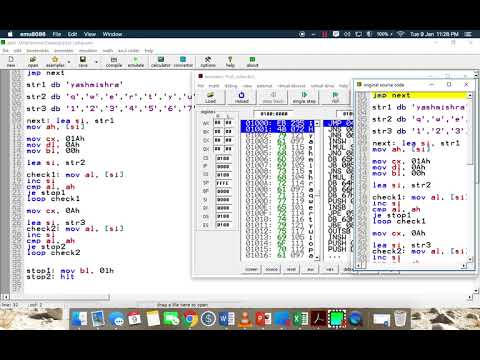Click the aux button in emulator
Image resolution: width=480 pixels, height=360 pixels.
point(310,269)
